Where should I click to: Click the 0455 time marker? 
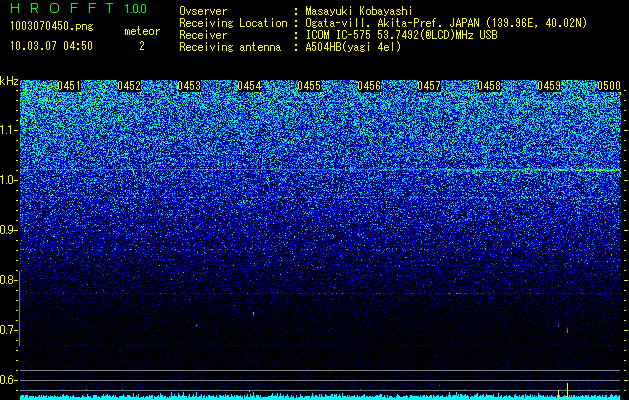click(309, 86)
